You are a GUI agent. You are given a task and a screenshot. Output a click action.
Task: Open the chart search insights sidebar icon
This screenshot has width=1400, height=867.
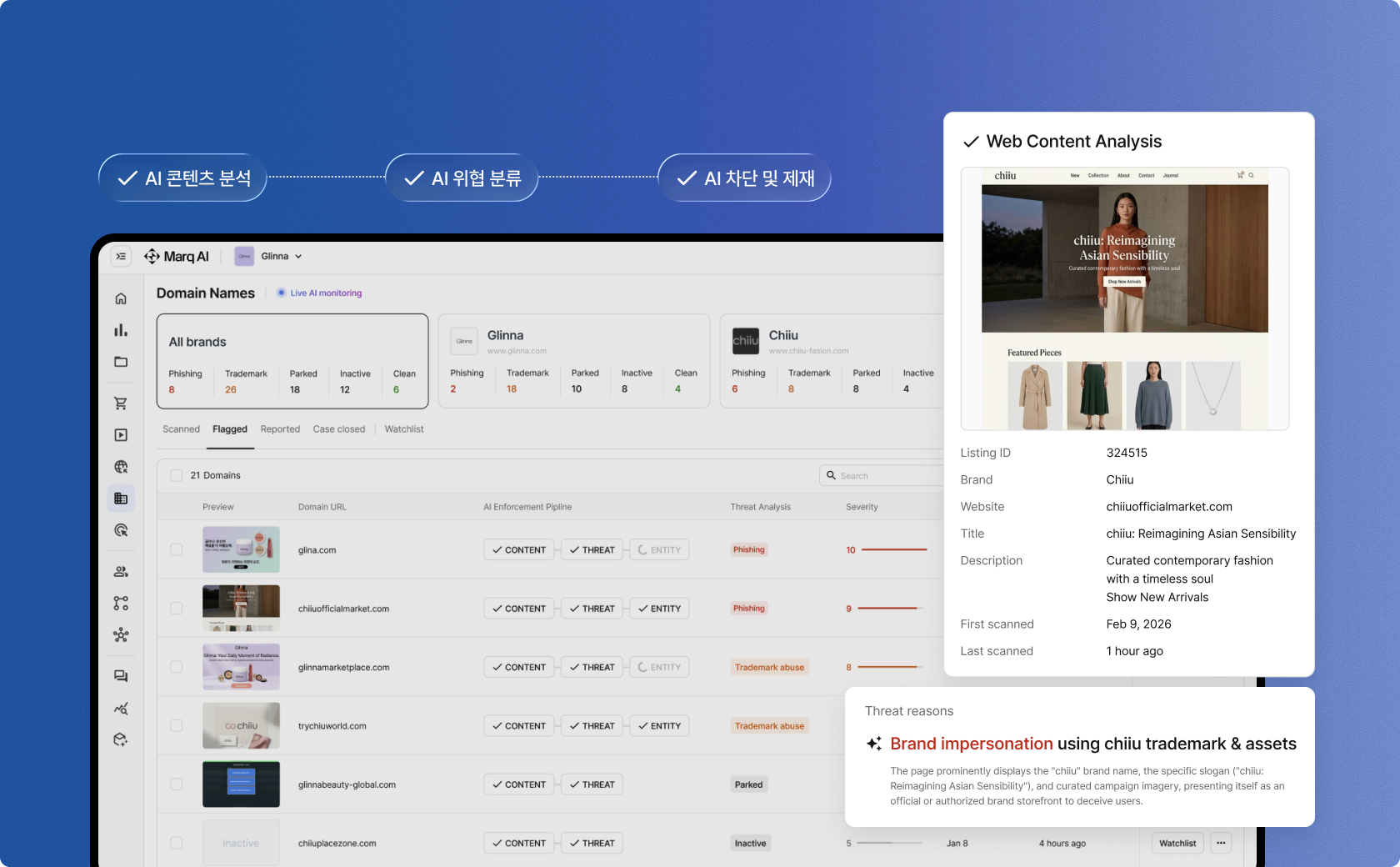tap(121, 709)
